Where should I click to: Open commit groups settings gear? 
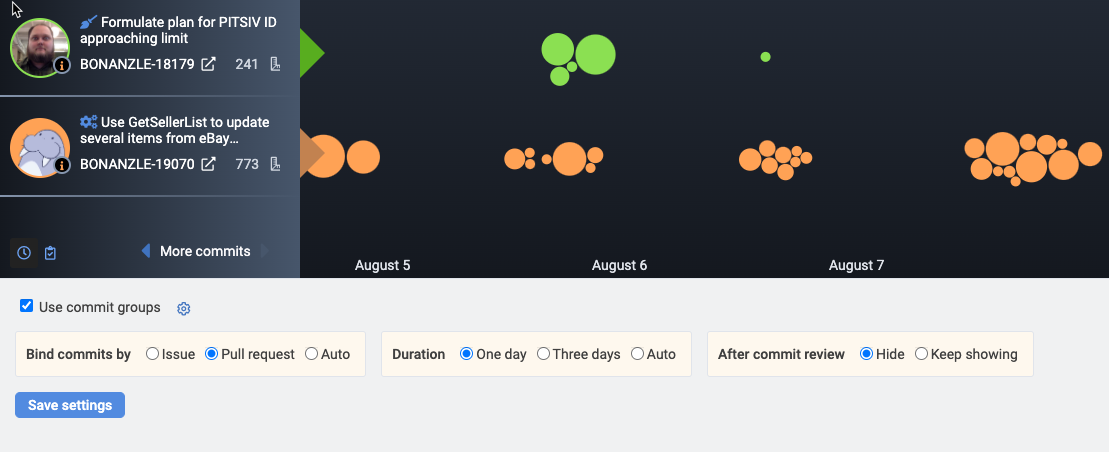point(184,309)
